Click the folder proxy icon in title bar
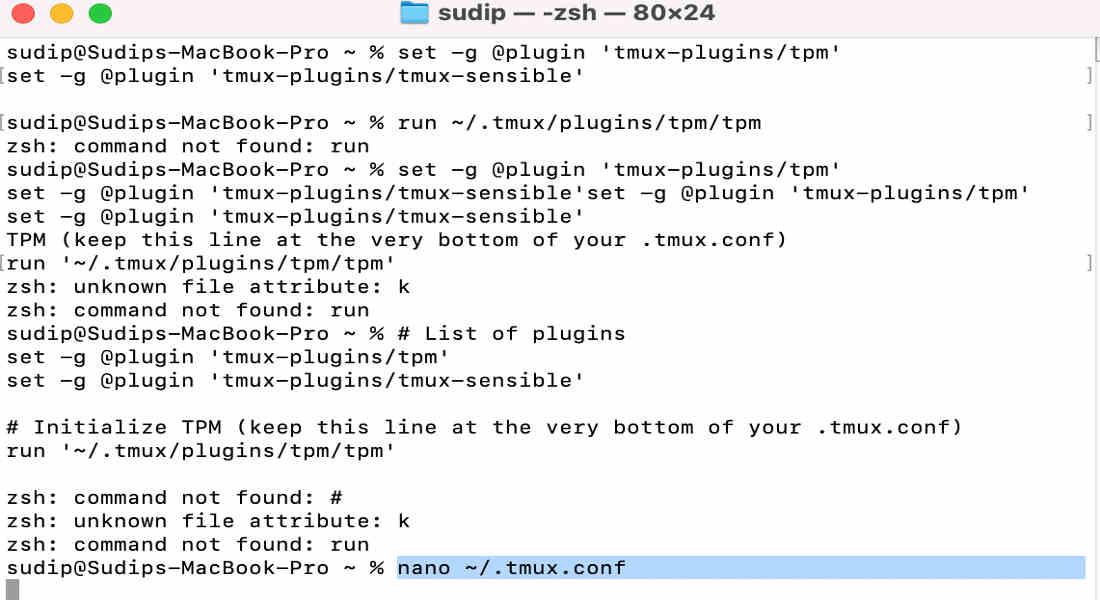This screenshot has width=1100, height=600. point(413,14)
